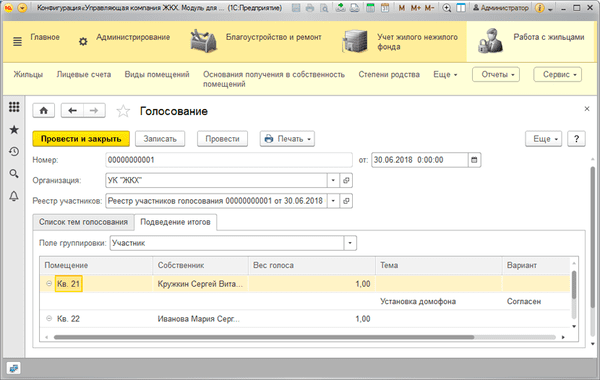Click the search magnifier in sidebar
The width and height of the screenshot is (600, 380).
[14, 174]
